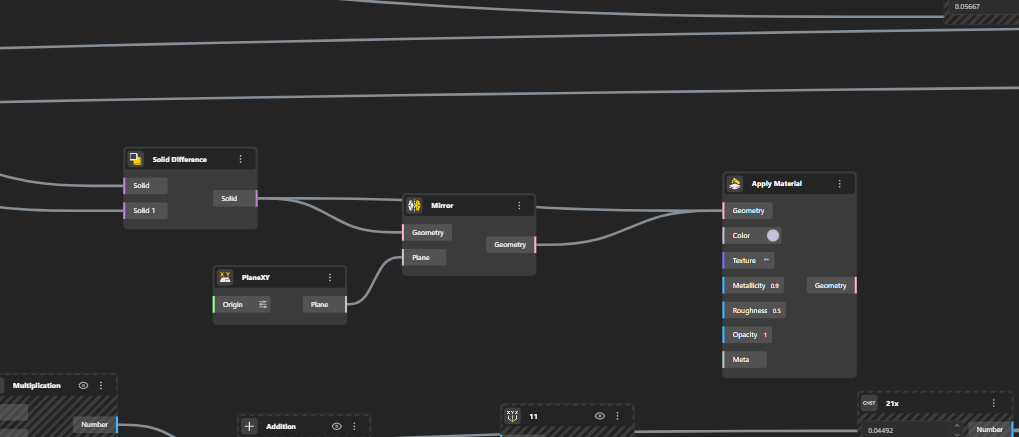Open the Mirror node three-dot menu
The height and width of the screenshot is (437, 1019).
[519, 205]
